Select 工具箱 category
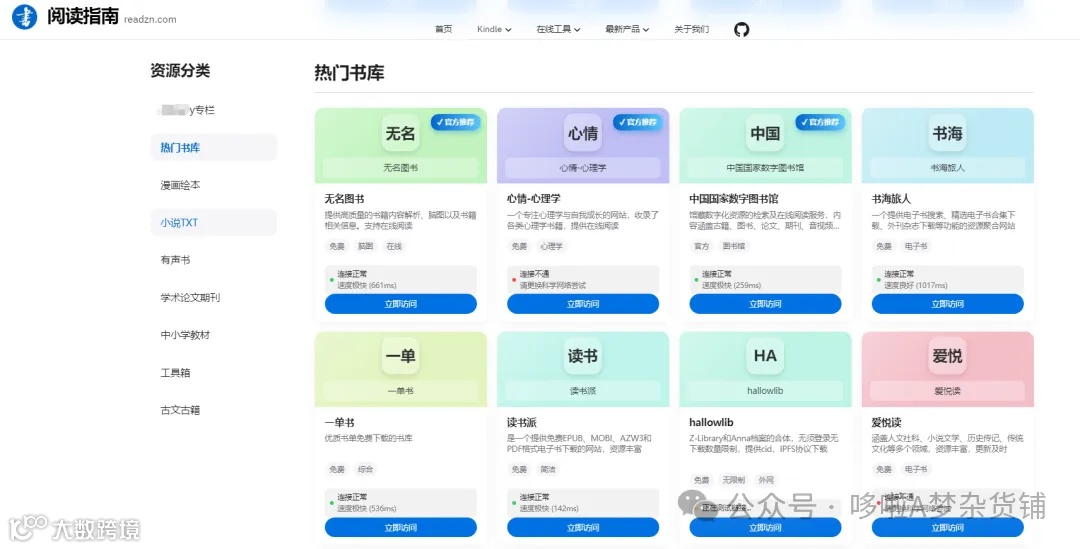Viewport: 1080px width, 549px height. pyautogui.click(x=214, y=373)
